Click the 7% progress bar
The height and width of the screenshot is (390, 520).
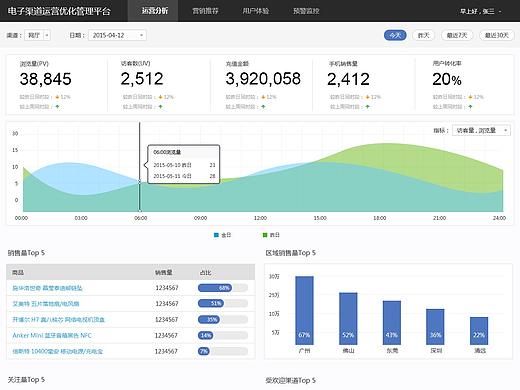point(223,351)
